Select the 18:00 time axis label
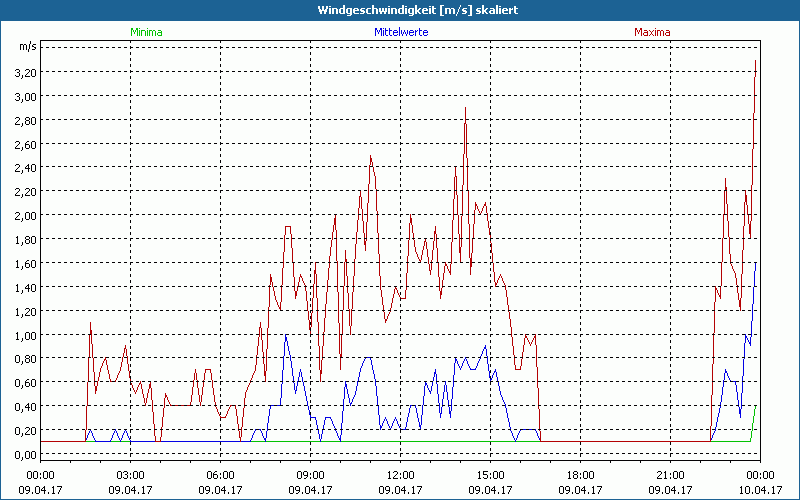This screenshot has height=500, width=800. 580,475
